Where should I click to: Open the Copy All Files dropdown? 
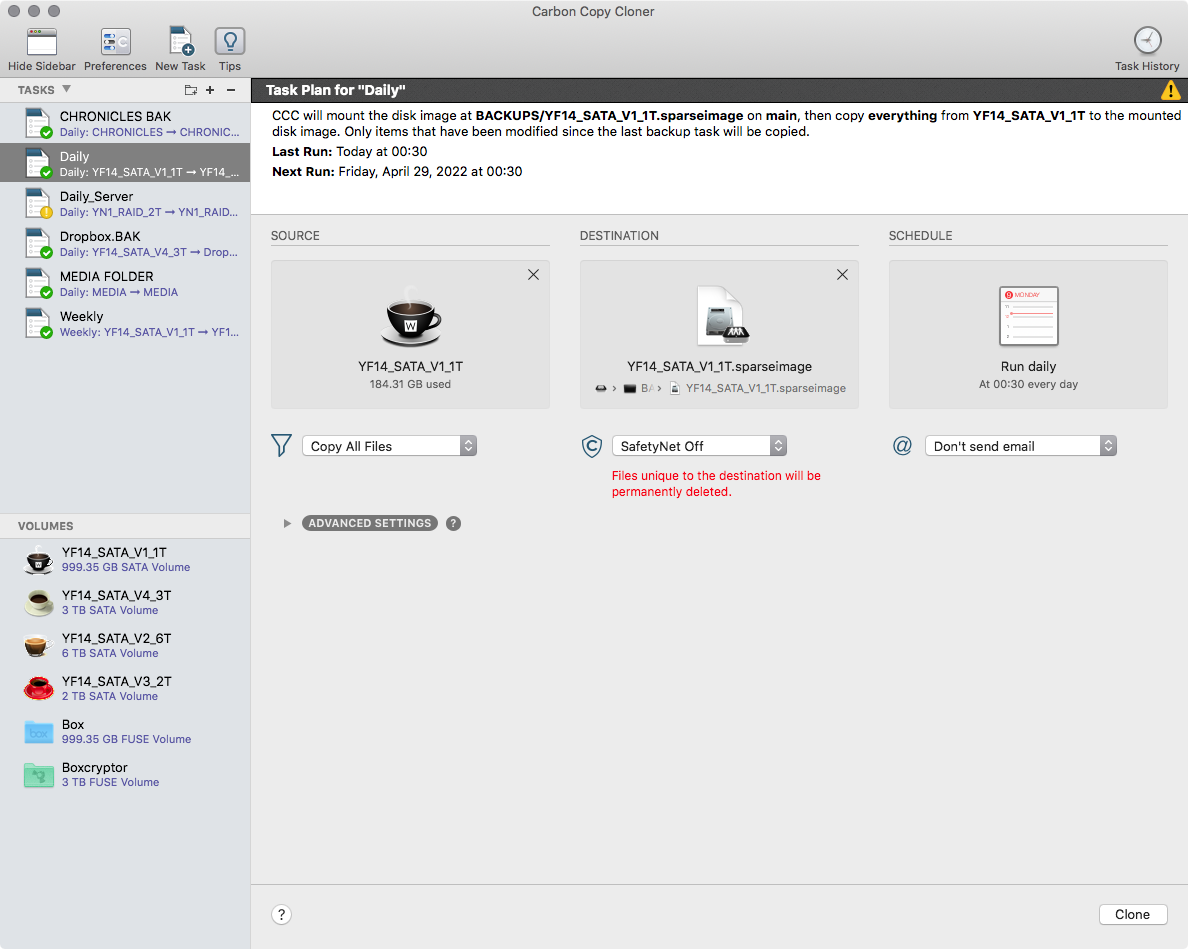[x=389, y=446]
